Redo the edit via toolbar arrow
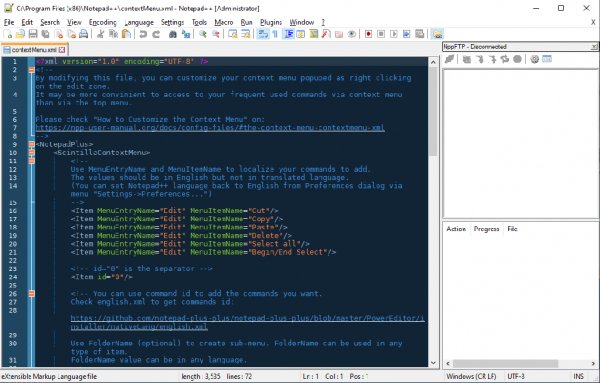This screenshot has width=600, height=383. click(156, 34)
